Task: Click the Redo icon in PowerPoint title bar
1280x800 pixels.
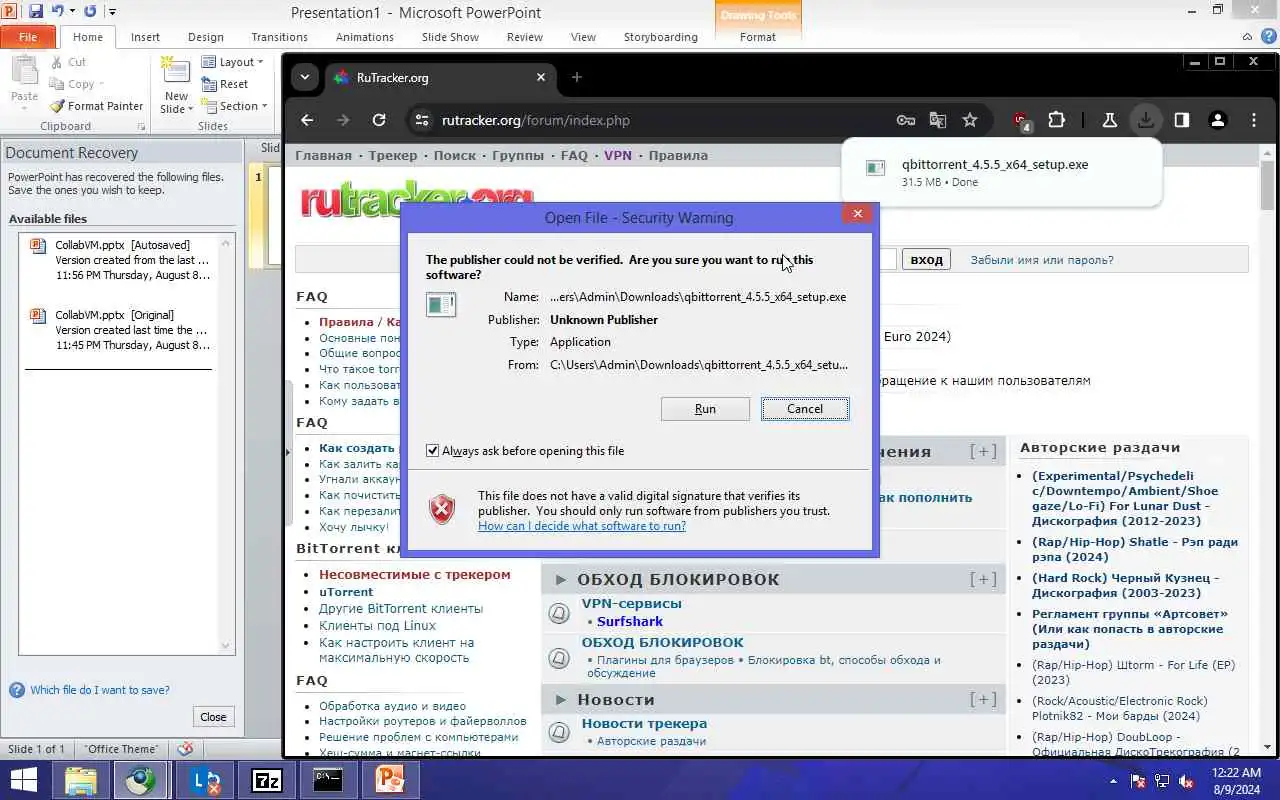Action: pos(90,12)
